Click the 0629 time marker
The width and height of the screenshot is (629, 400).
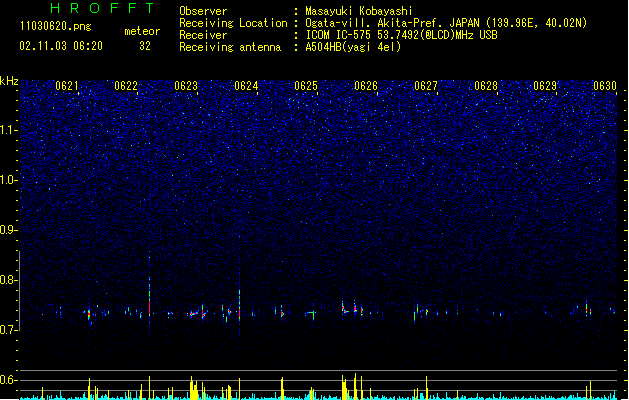point(545,86)
